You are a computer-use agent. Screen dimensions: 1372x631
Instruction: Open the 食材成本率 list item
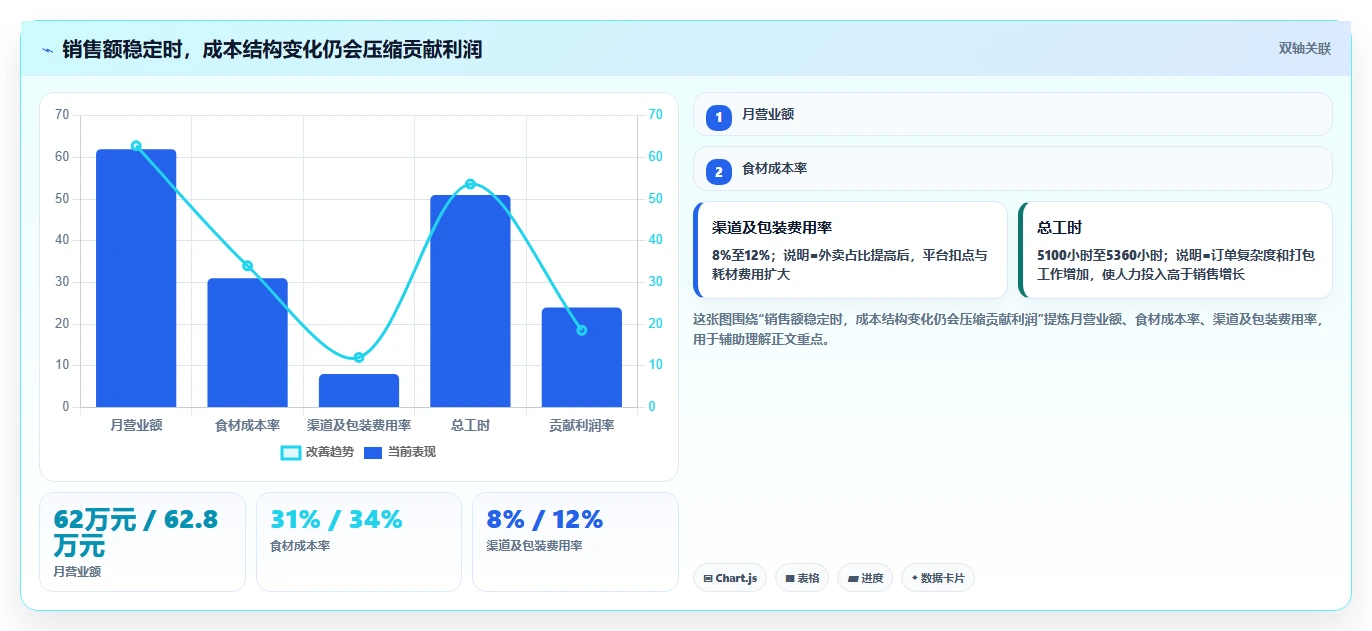tap(1012, 169)
